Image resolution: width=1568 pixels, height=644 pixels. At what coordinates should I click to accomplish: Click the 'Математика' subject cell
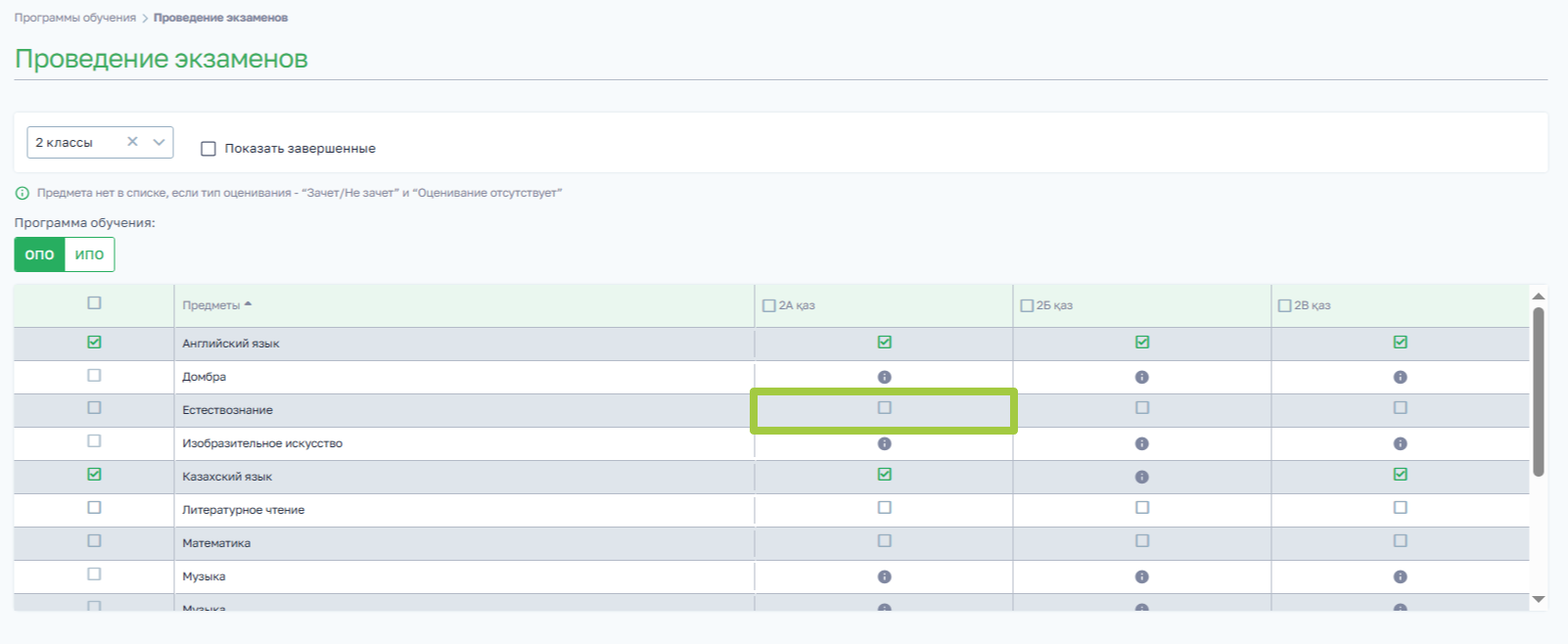(x=464, y=543)
